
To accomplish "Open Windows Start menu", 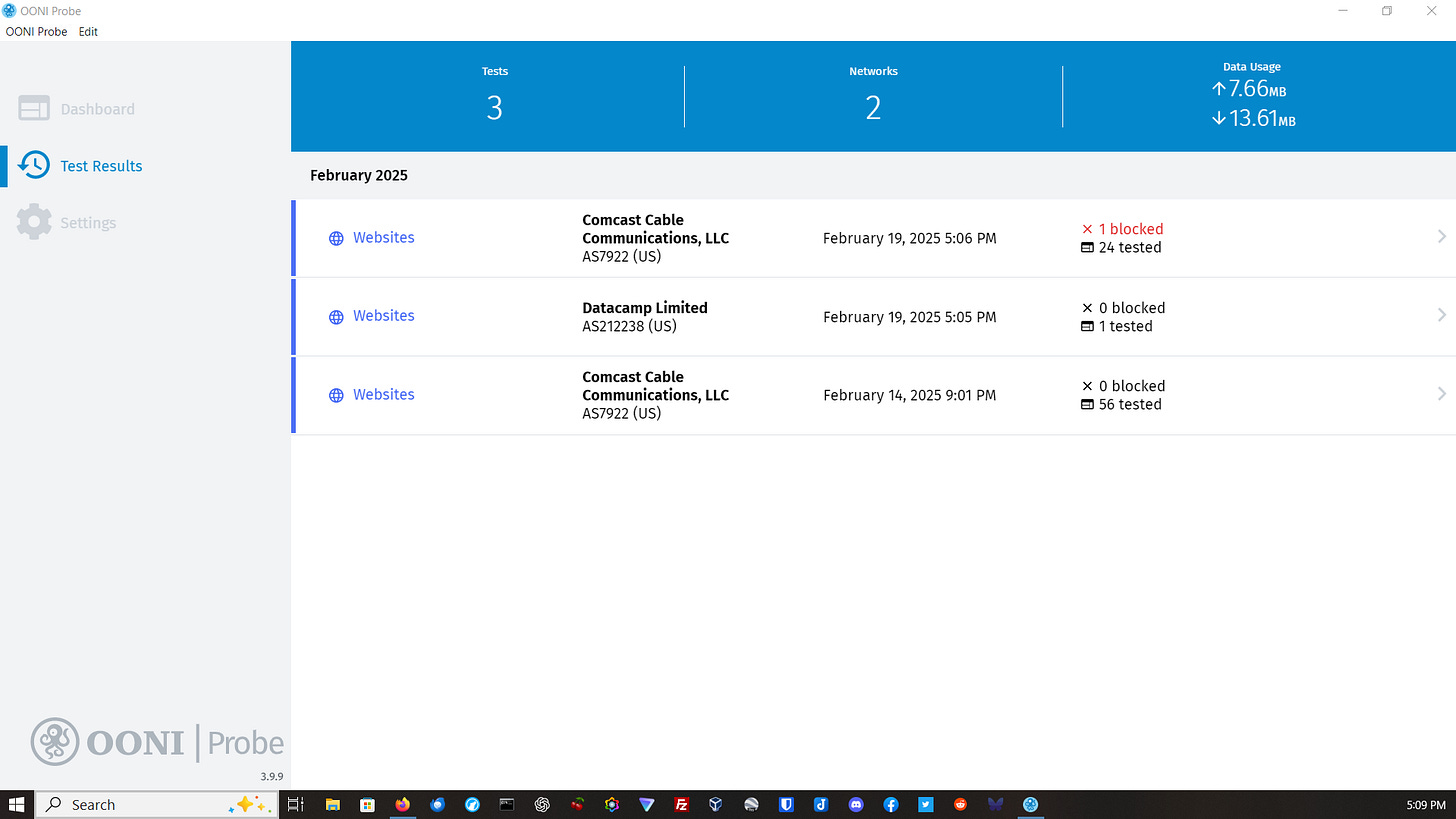I will coord(16,804).
